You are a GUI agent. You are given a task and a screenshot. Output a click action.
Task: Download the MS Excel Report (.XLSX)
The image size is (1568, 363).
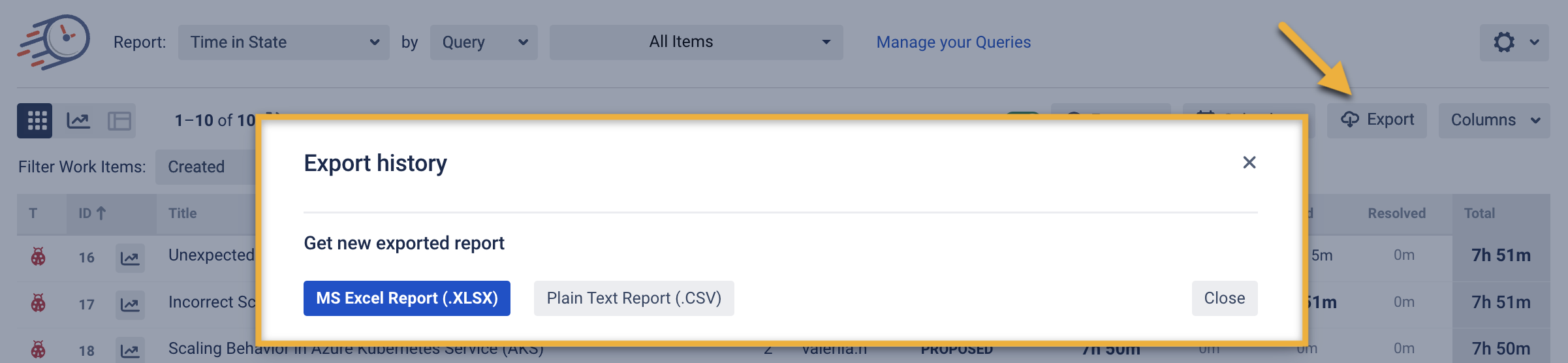(x=407, y=298)
